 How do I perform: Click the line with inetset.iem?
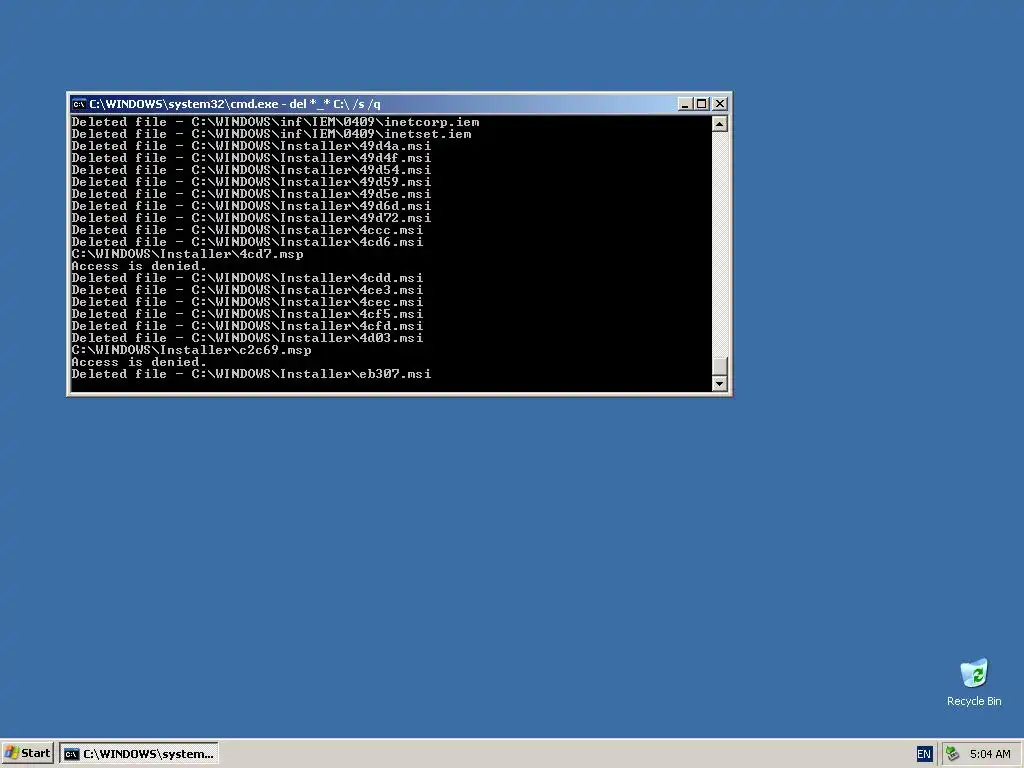tap(272, 134)
